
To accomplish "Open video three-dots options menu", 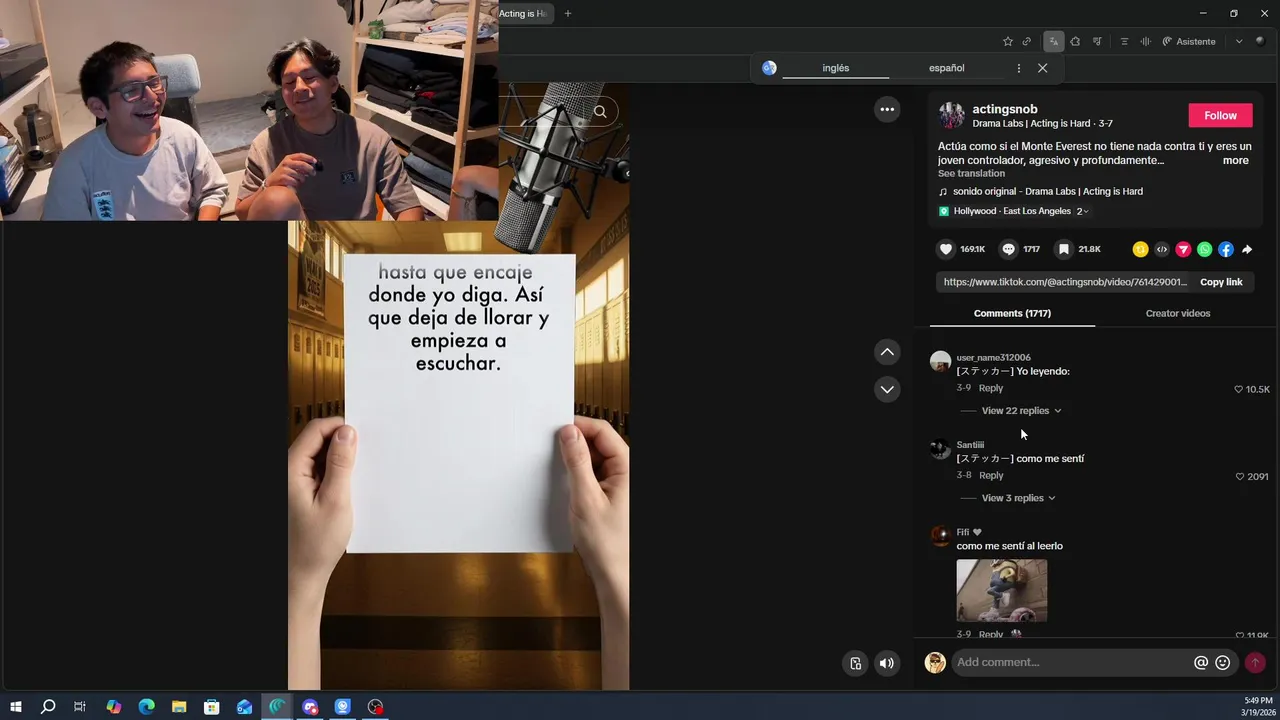I will (x=887, y=109).
